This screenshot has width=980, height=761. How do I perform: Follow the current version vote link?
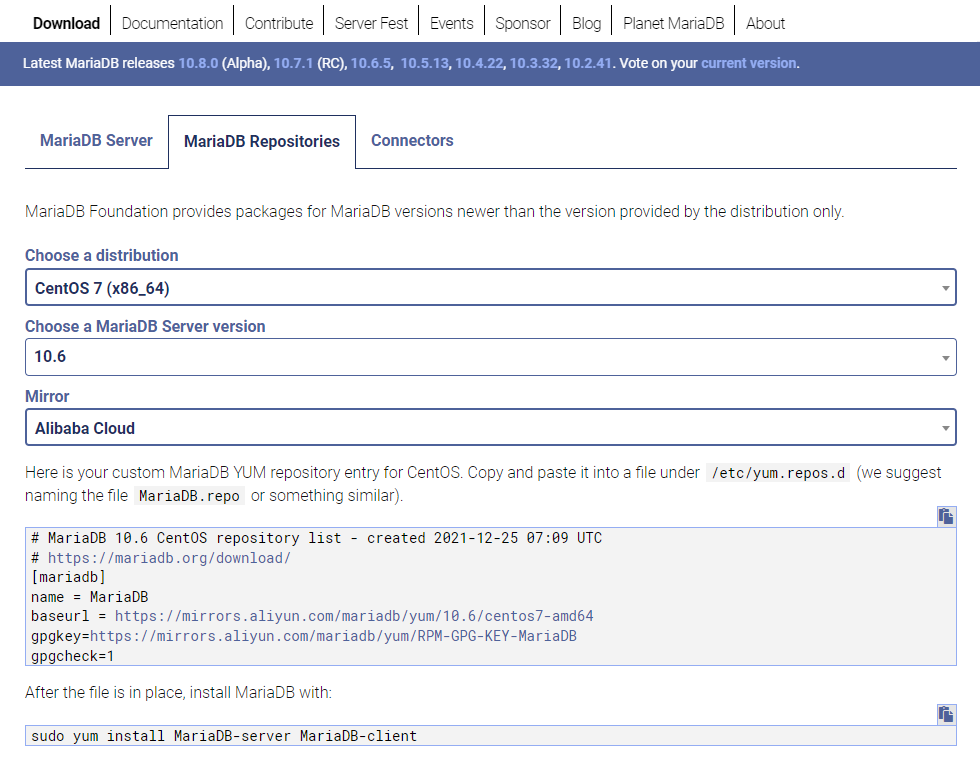tap(749, 63)
